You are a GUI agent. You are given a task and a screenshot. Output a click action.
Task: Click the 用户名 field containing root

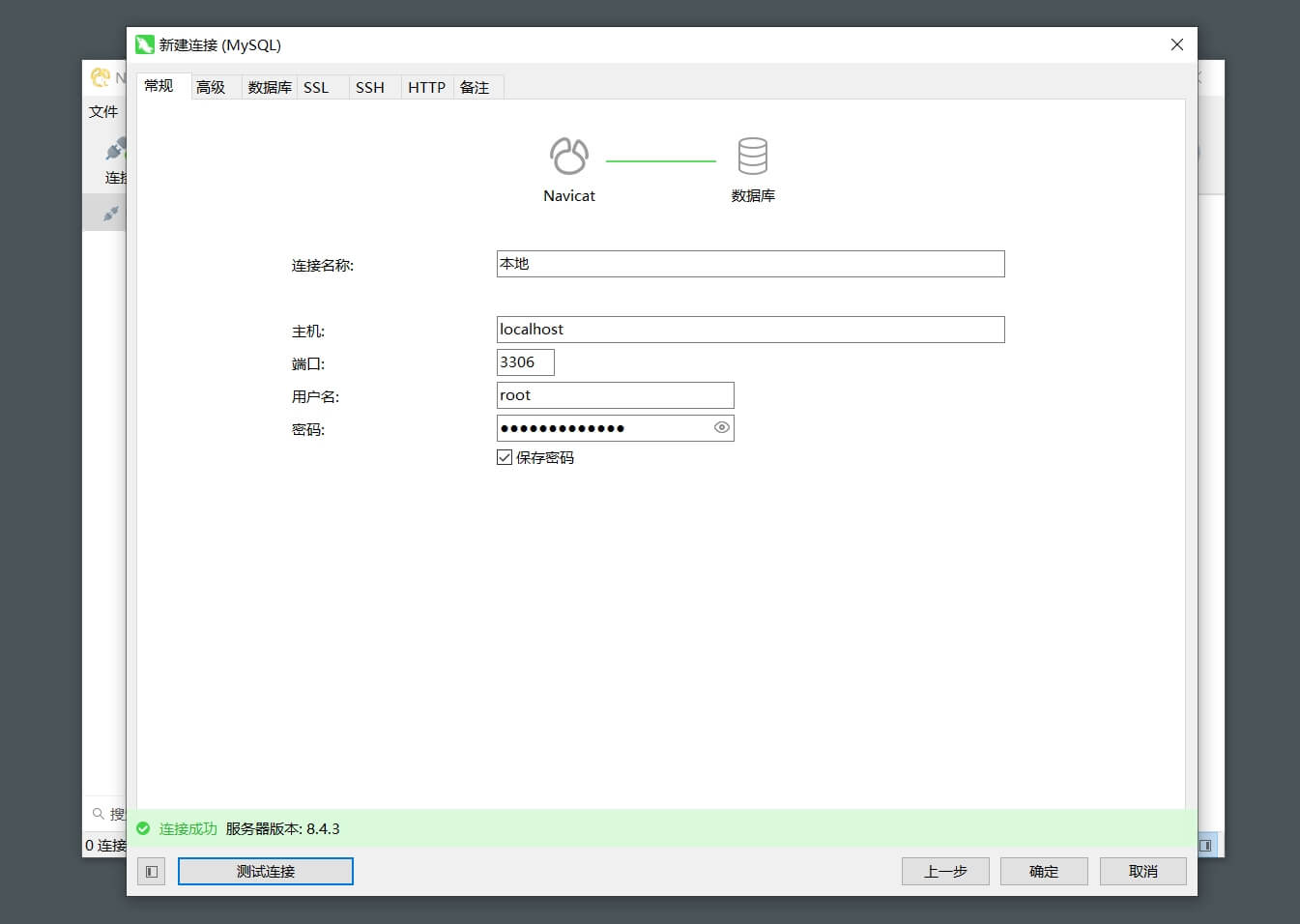pos(616,395)
